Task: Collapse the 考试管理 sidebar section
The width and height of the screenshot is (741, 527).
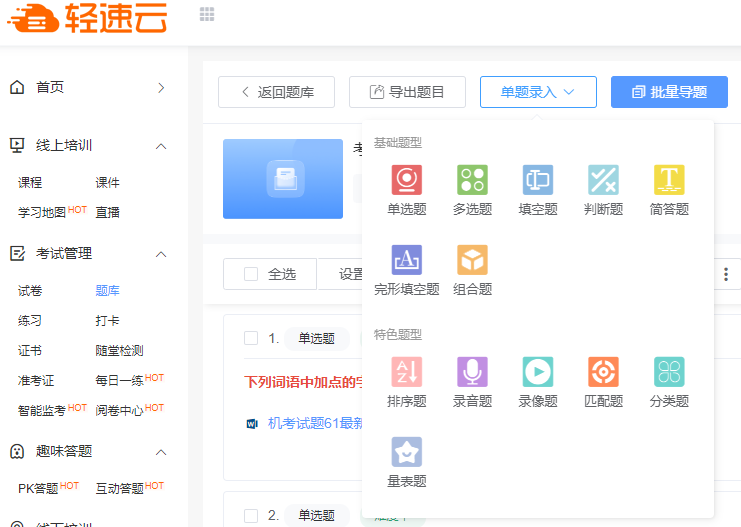Action: (x=161, y=254)
